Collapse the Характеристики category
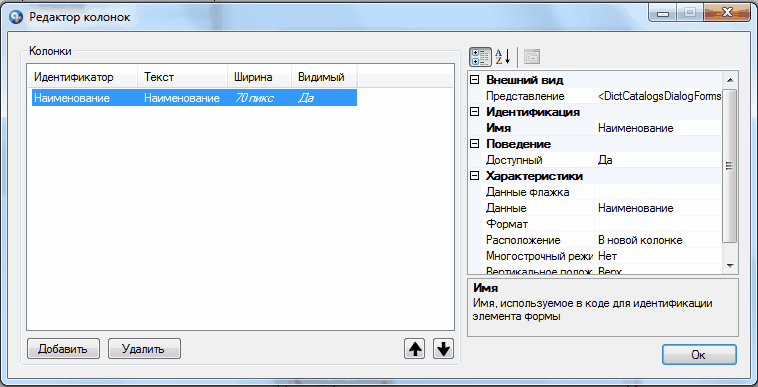This screenshot has width=758, height=387. coord(475,176)
